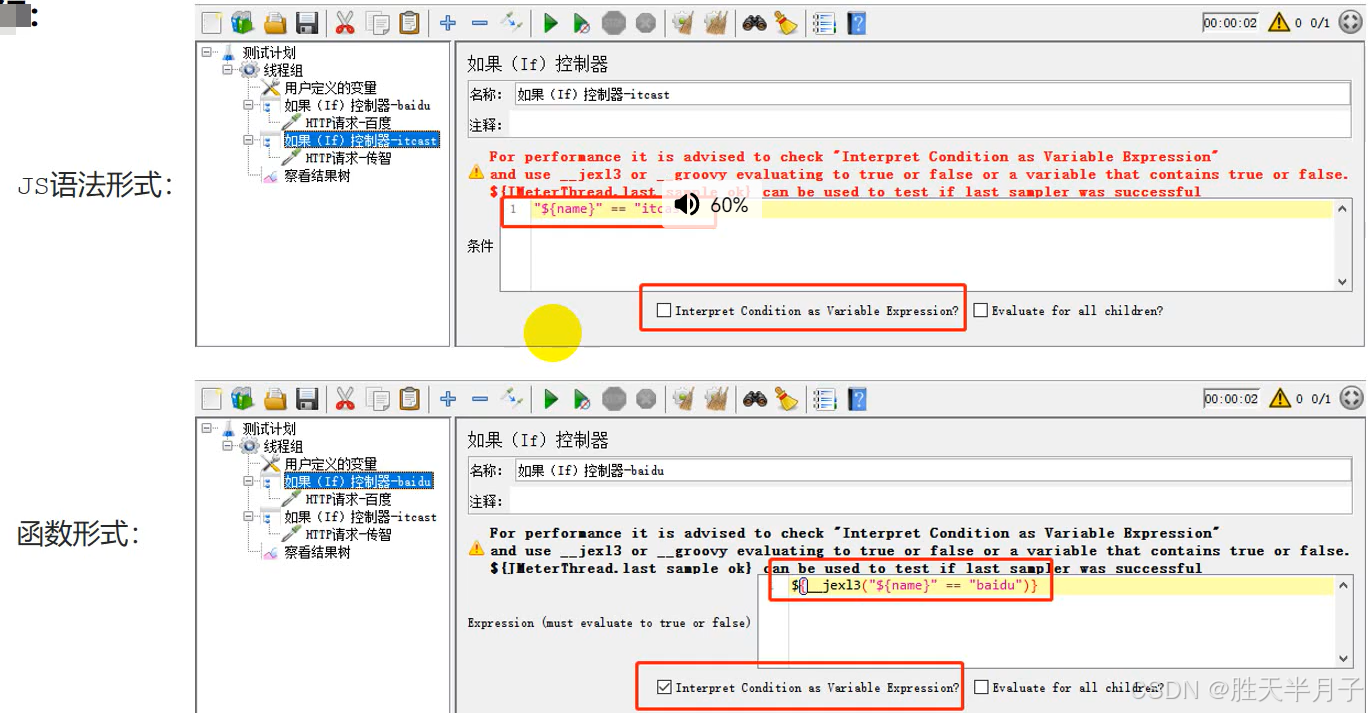The width and height of the screenshot is (1368, 713).
Task: Select 察看结果树 in 函数形式 window tree
Action: click(317, 552)
